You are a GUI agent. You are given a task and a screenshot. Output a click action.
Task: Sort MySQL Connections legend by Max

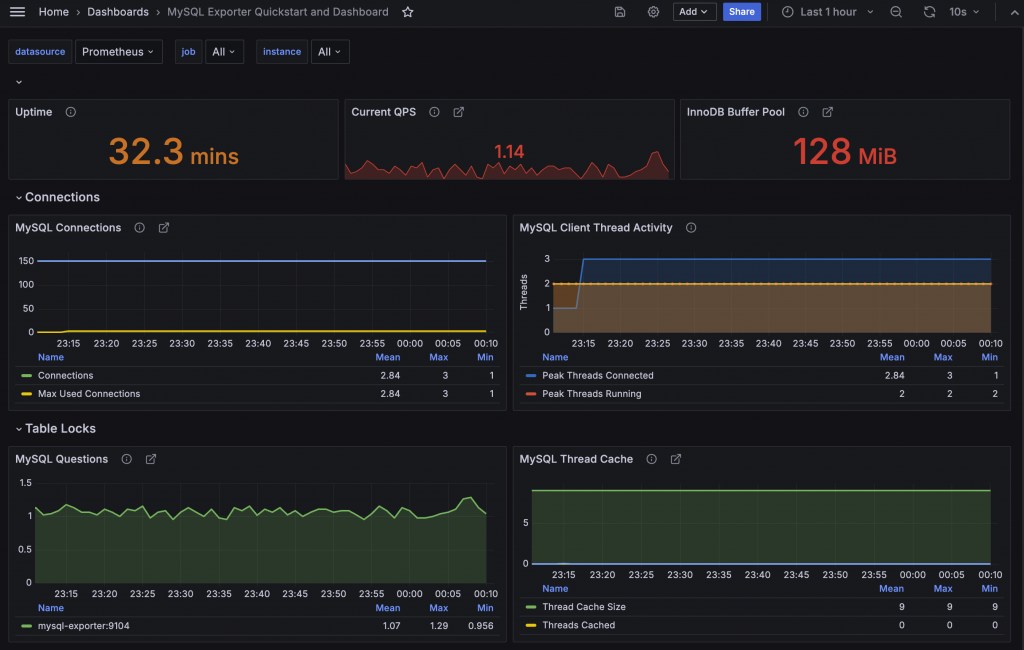point(438,357)
